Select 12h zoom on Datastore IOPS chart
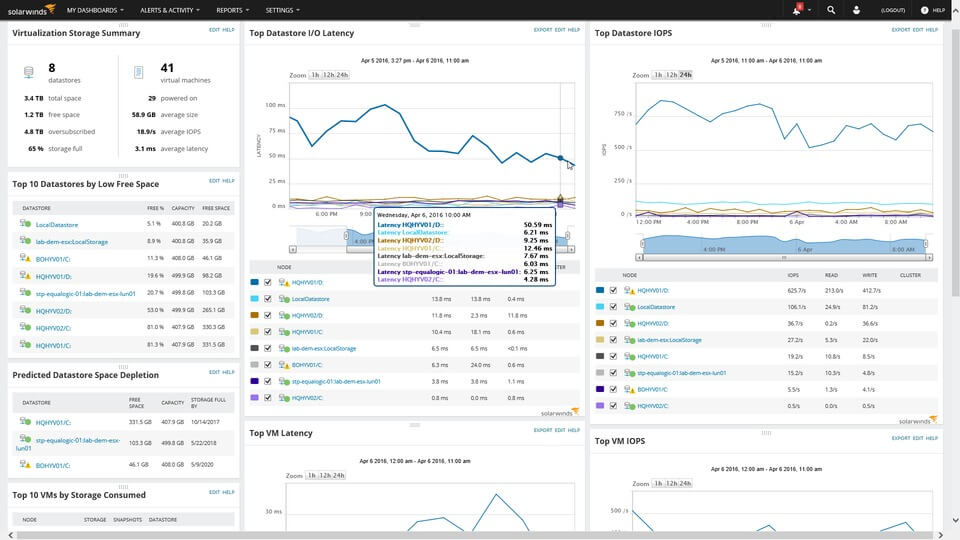Screen dimensions: 960x540 (672, 75)
